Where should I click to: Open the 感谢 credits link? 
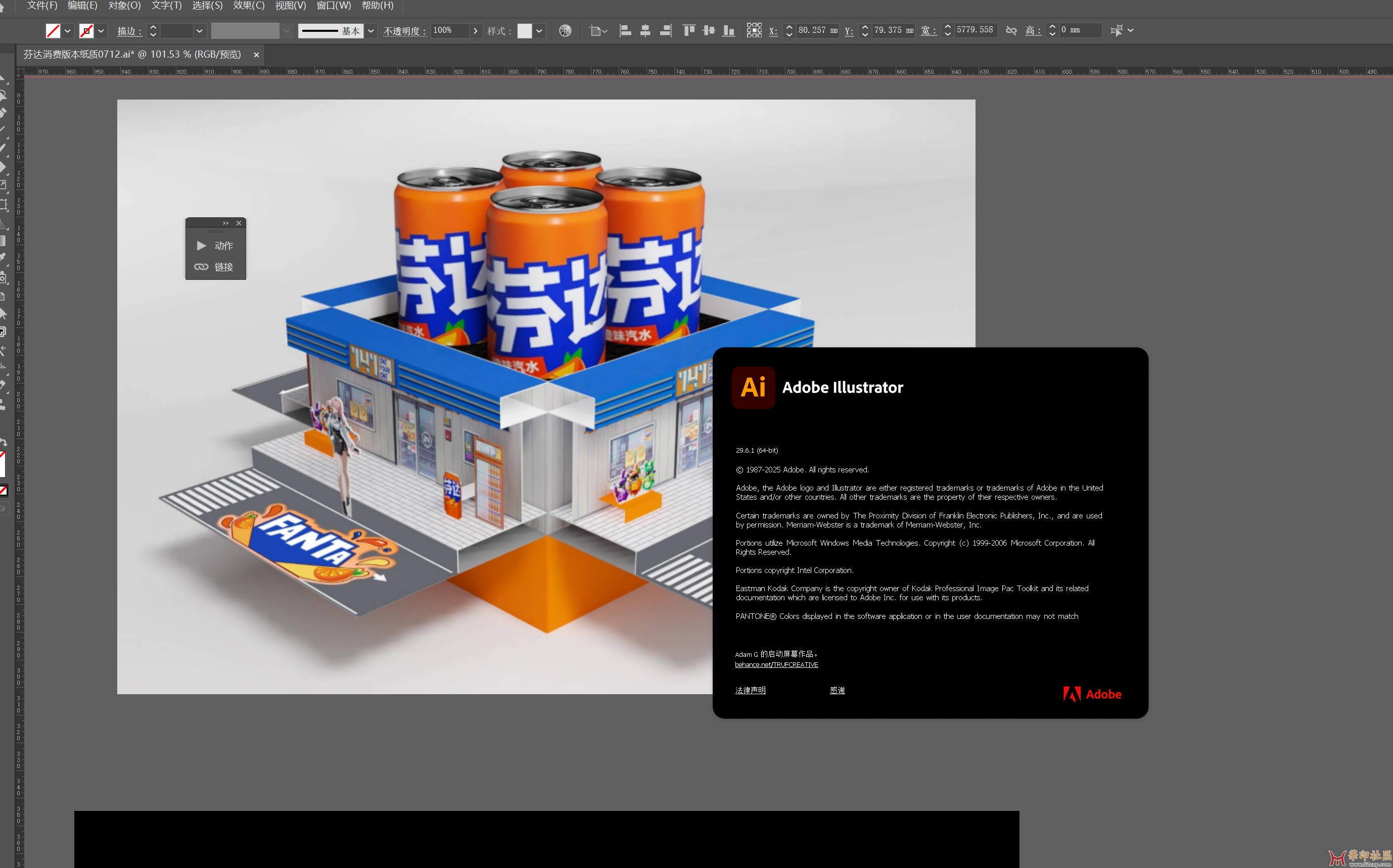click(x=837, y=690)
